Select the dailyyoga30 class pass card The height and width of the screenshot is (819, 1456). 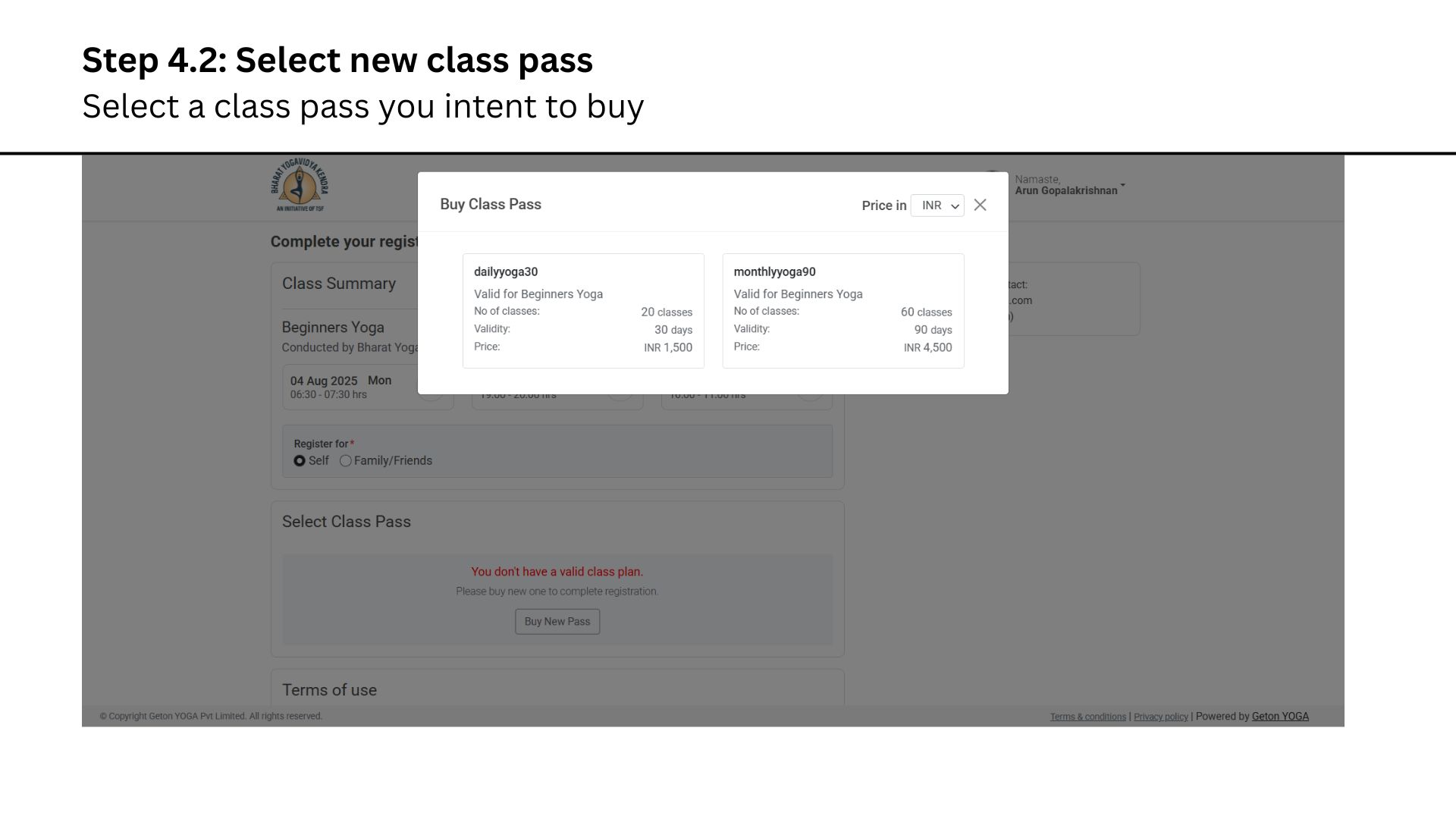click(x=583, y=311)
